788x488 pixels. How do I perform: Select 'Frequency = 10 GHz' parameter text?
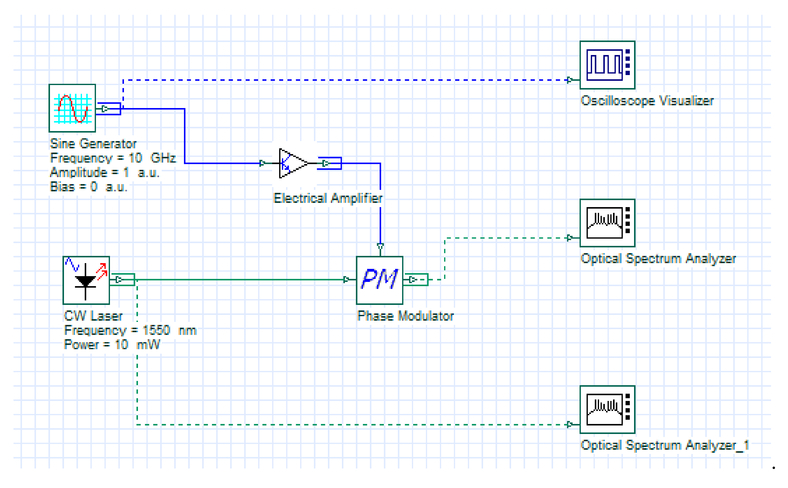tap(113, 158)
